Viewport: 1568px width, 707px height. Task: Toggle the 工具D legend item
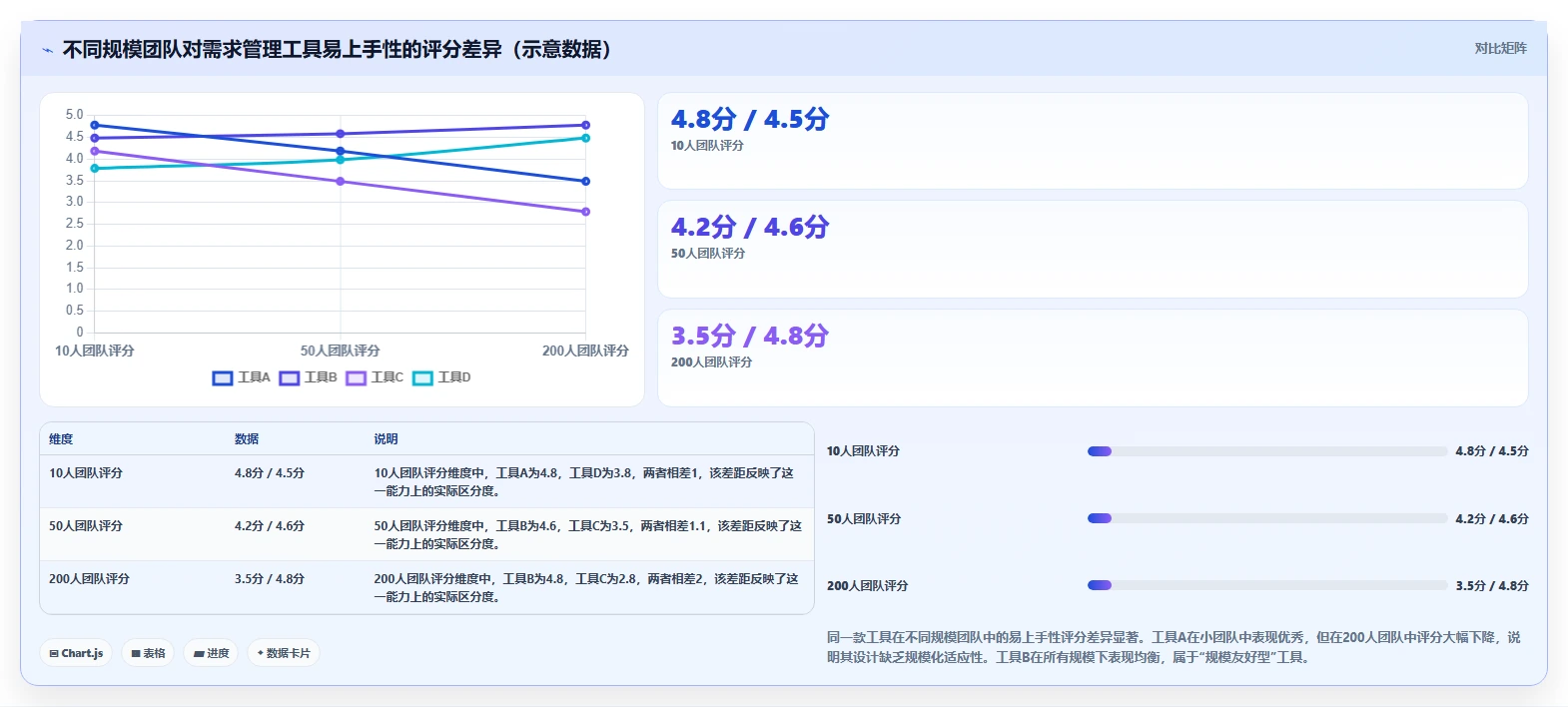(442, 377)
